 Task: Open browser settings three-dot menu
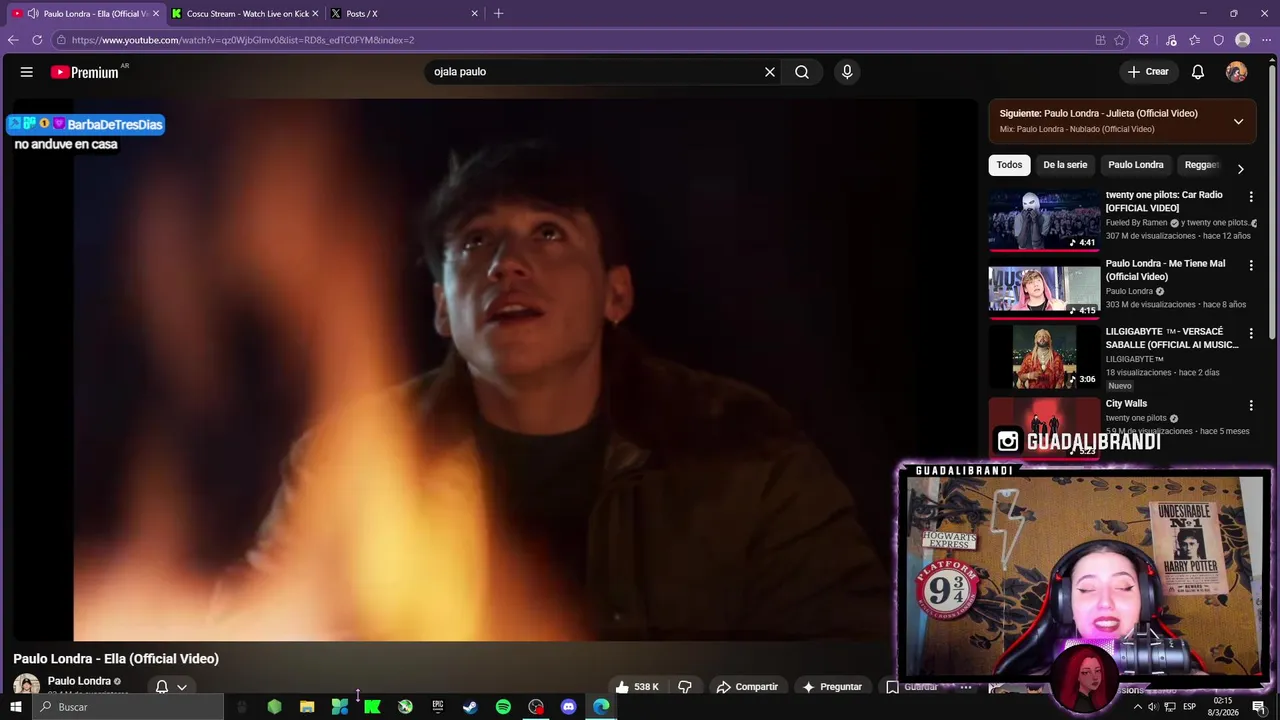point(1267,40)
